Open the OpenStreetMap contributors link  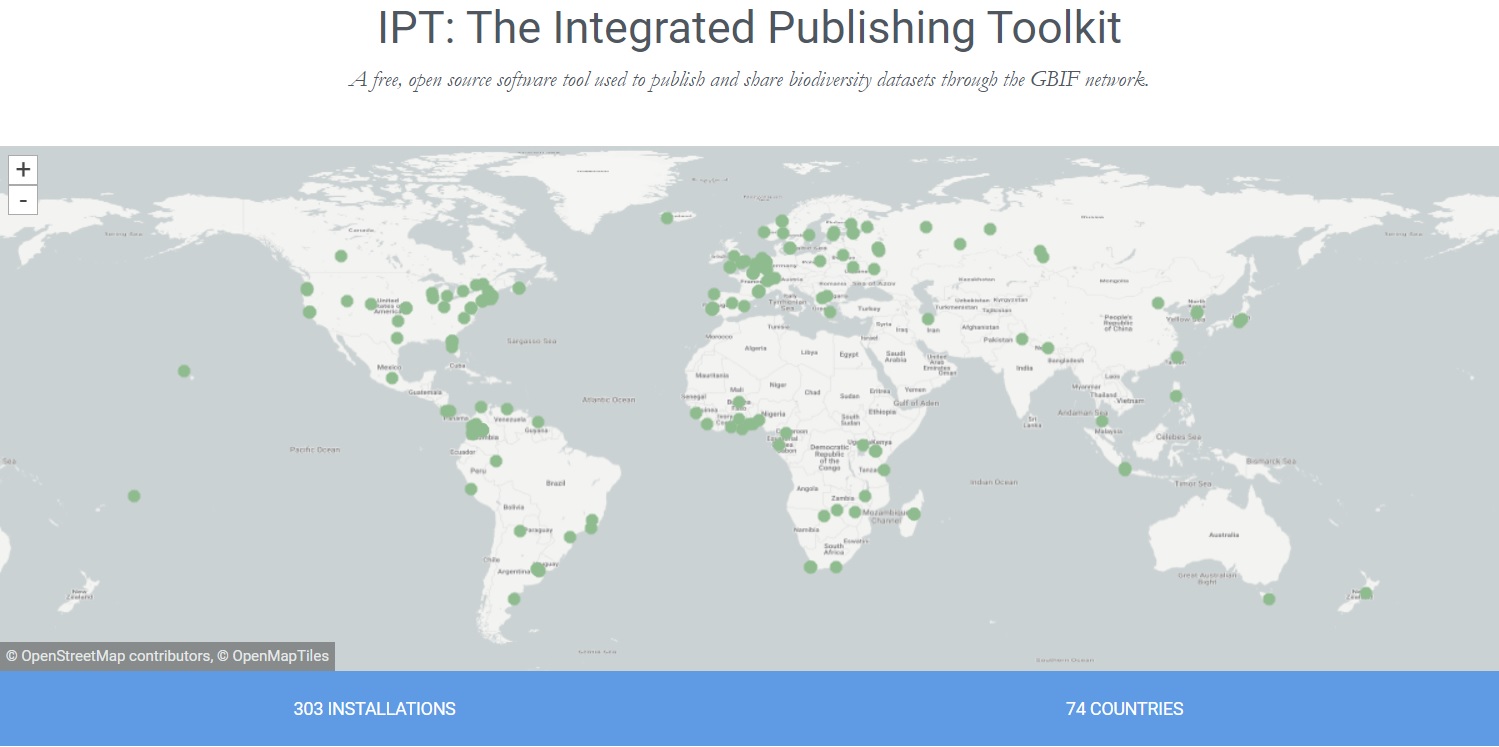(108, 657)
